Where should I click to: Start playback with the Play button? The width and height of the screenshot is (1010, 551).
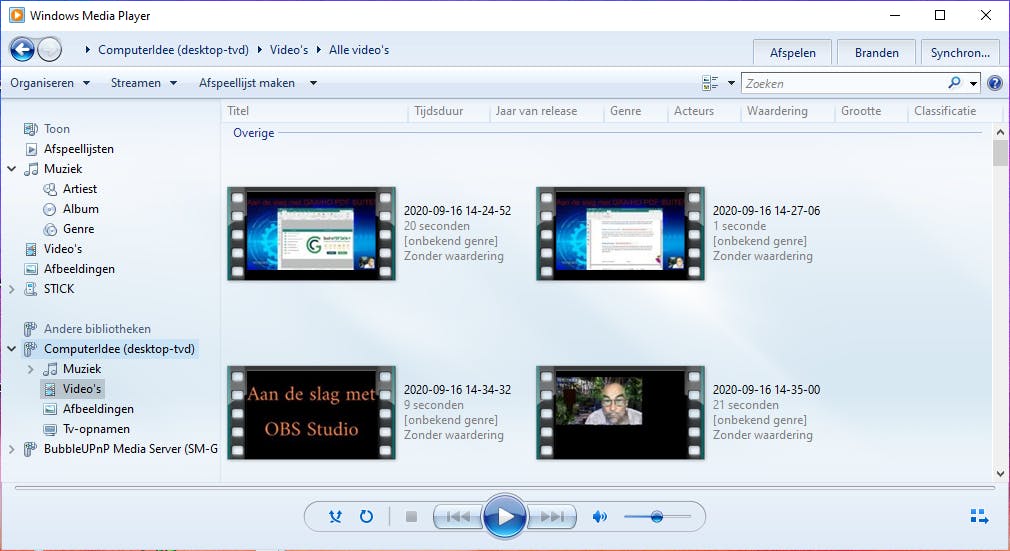coord(505,516)
